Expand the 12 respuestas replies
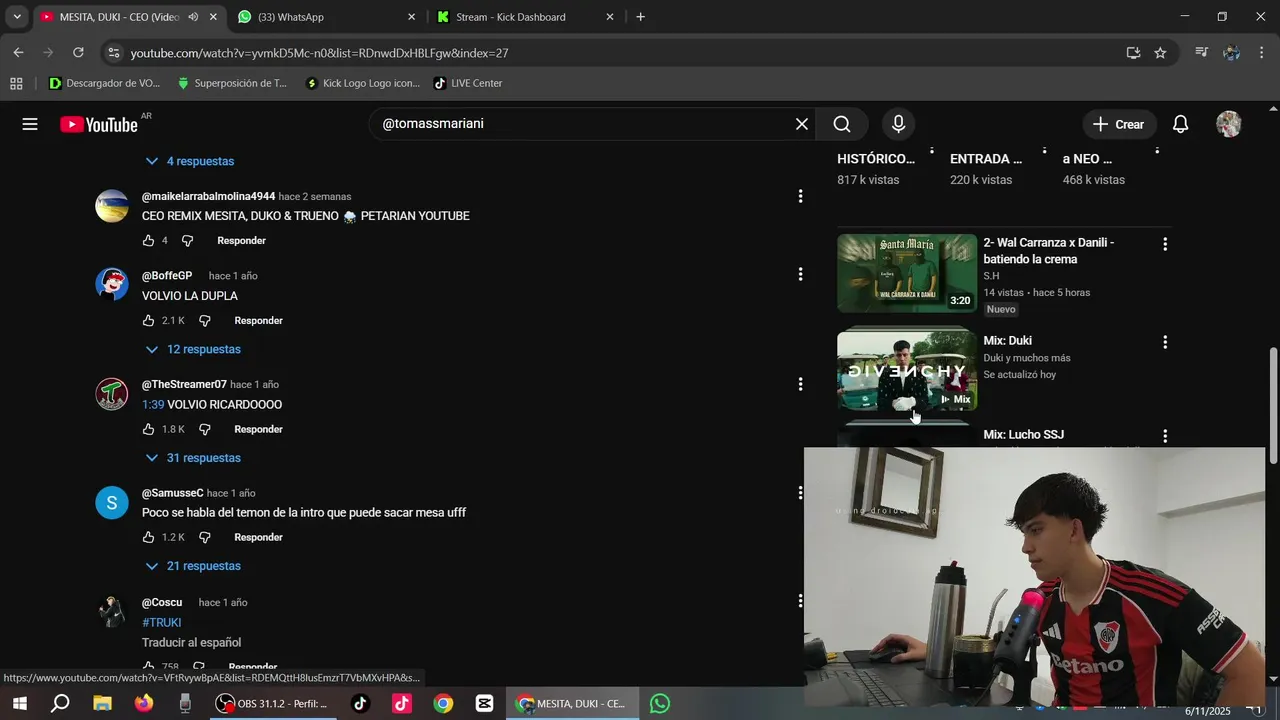The height and width of the screenshot is (720, 1280). point(193,349)
